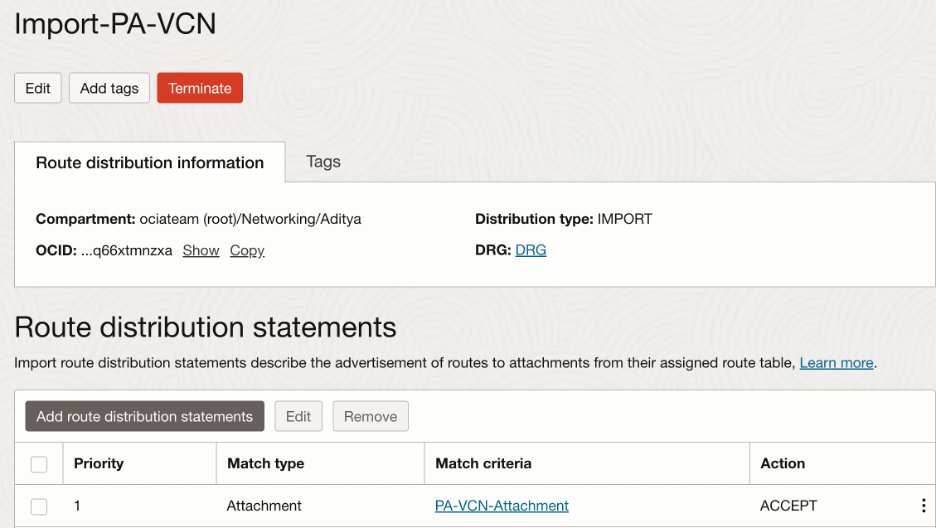The height and width of the screenshot is (528, 936).
Task: Click the Priority column header
Action: click(99, 463)
